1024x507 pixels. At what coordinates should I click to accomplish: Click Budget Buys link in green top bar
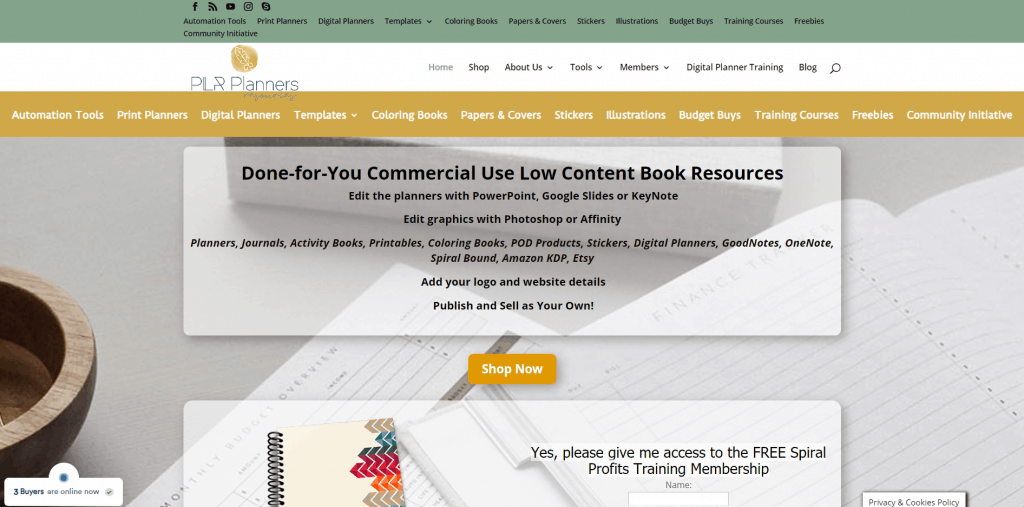click(691, 21)
